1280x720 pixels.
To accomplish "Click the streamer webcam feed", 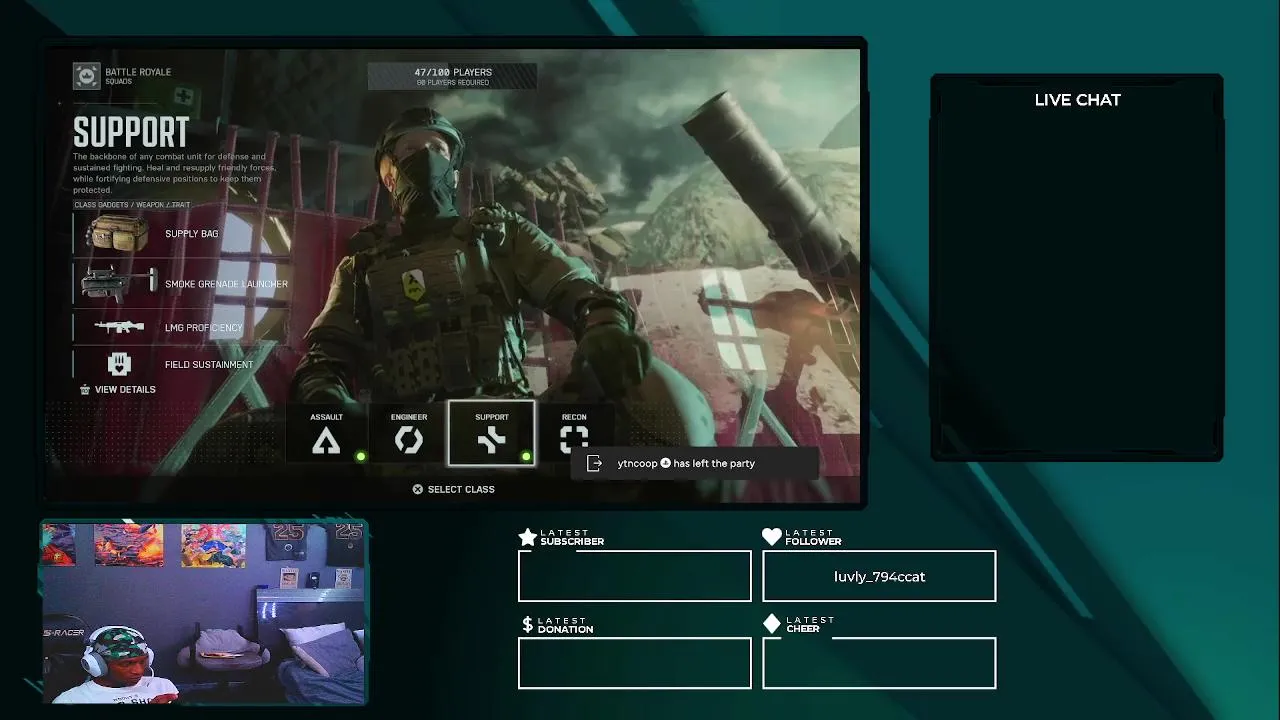I will pos(204,613).
